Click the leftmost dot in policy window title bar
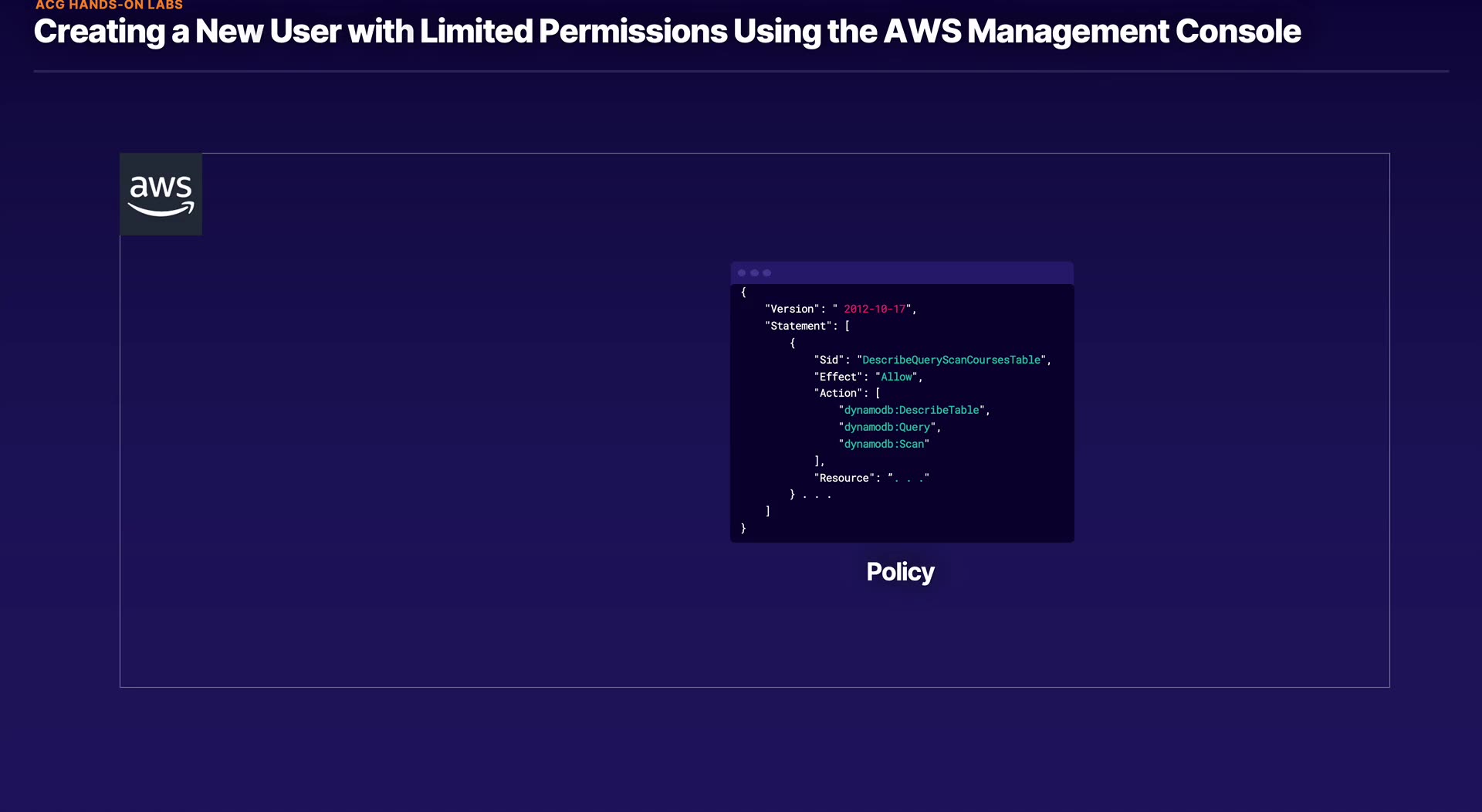This screenshot has width=1482, height=812. [x=742, y=273]
